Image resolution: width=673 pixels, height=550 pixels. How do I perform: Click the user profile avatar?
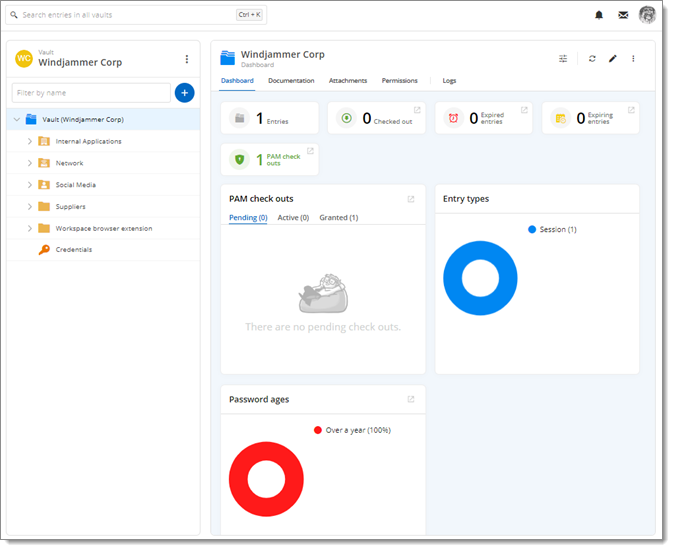(x=647, y=15)
